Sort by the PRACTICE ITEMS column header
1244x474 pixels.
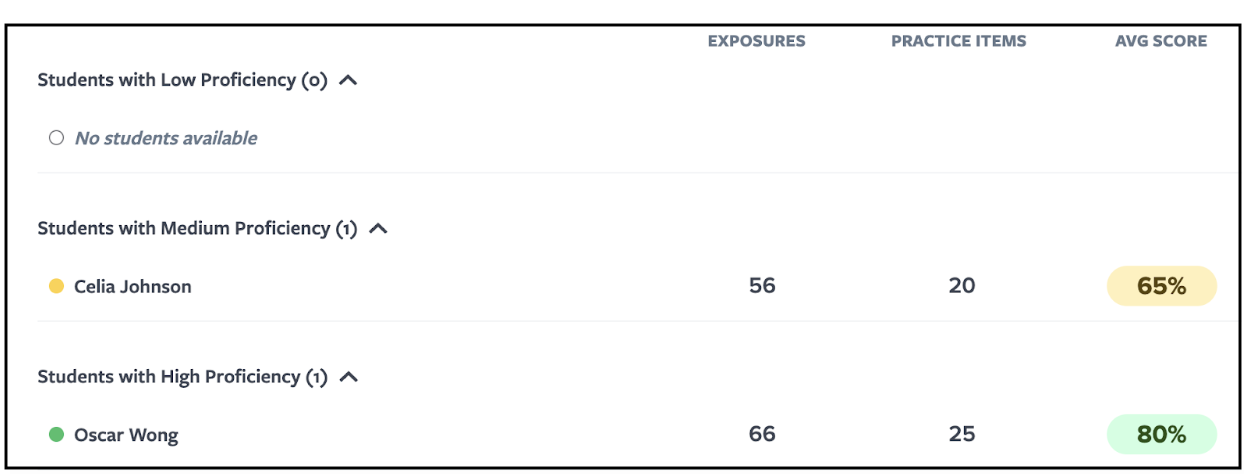[959, 41]
